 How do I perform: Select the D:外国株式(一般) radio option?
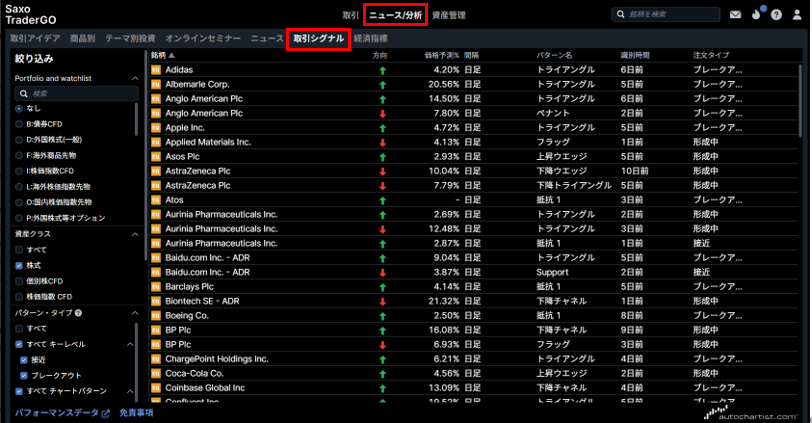[x=19, y=140]
